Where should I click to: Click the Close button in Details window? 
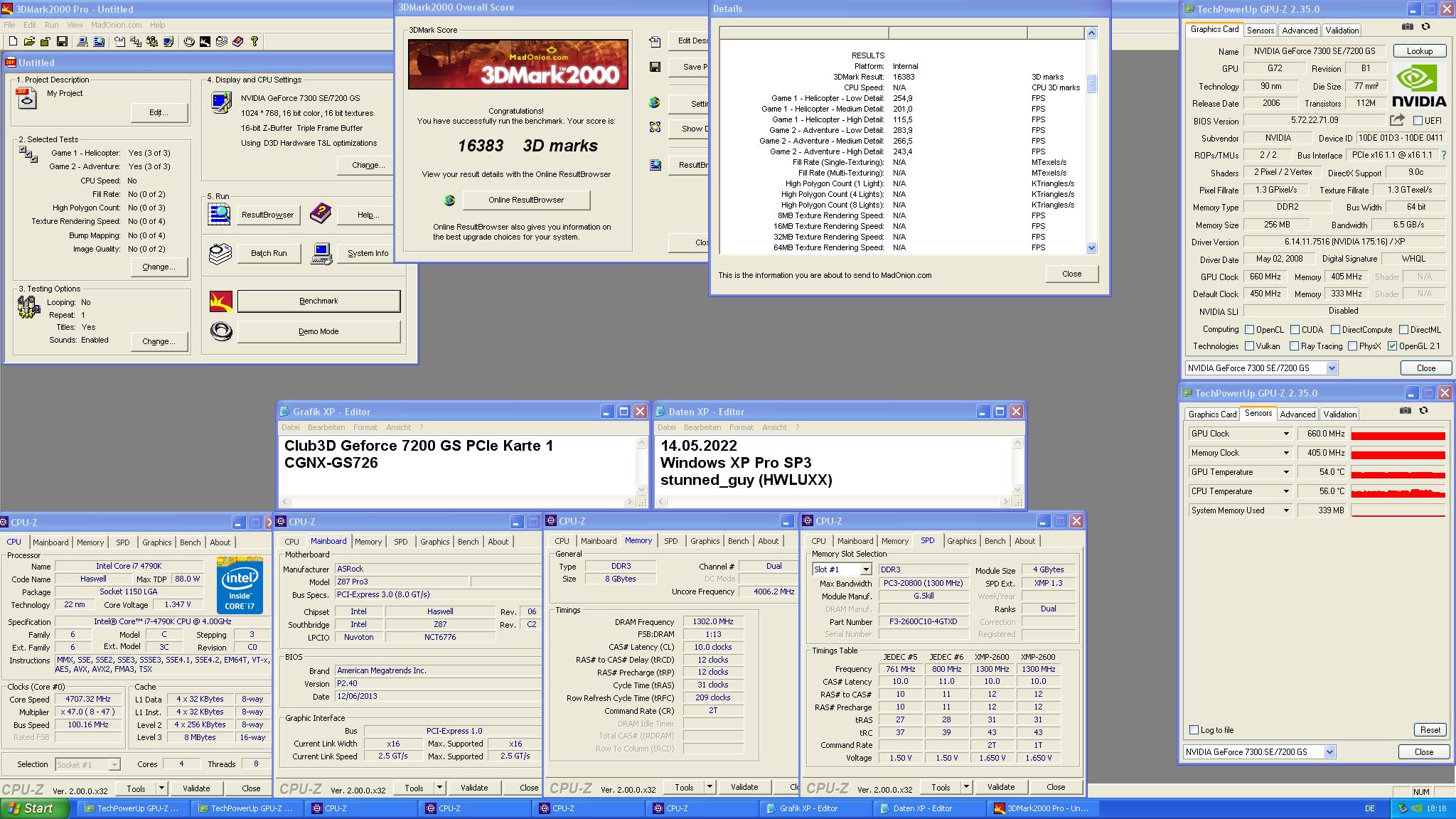point(1071,274)
